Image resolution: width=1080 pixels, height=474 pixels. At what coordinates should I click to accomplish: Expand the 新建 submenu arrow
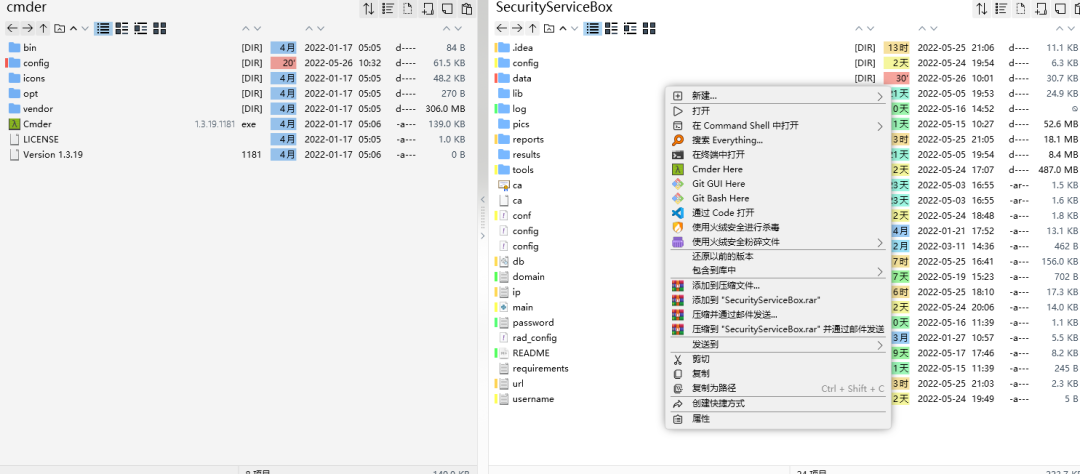tap(880, 96)
